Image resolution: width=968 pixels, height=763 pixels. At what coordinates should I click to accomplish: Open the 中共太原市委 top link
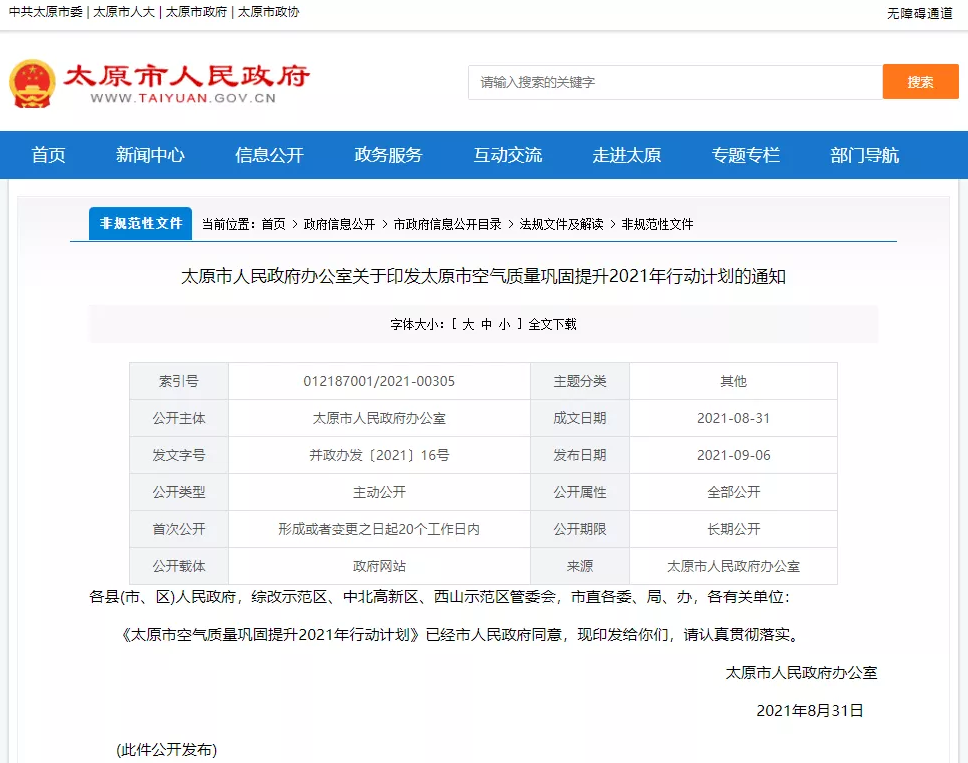46,12
